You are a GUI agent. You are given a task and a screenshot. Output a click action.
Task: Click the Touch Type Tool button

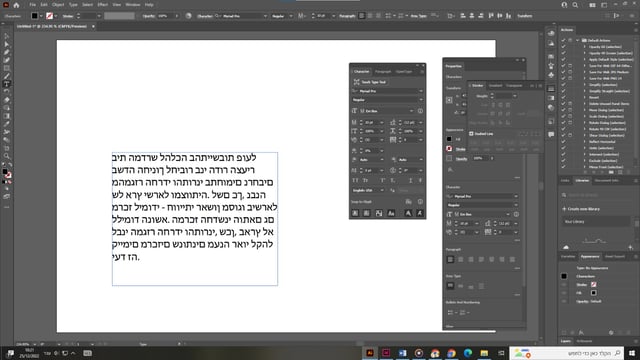coord(370,82)
